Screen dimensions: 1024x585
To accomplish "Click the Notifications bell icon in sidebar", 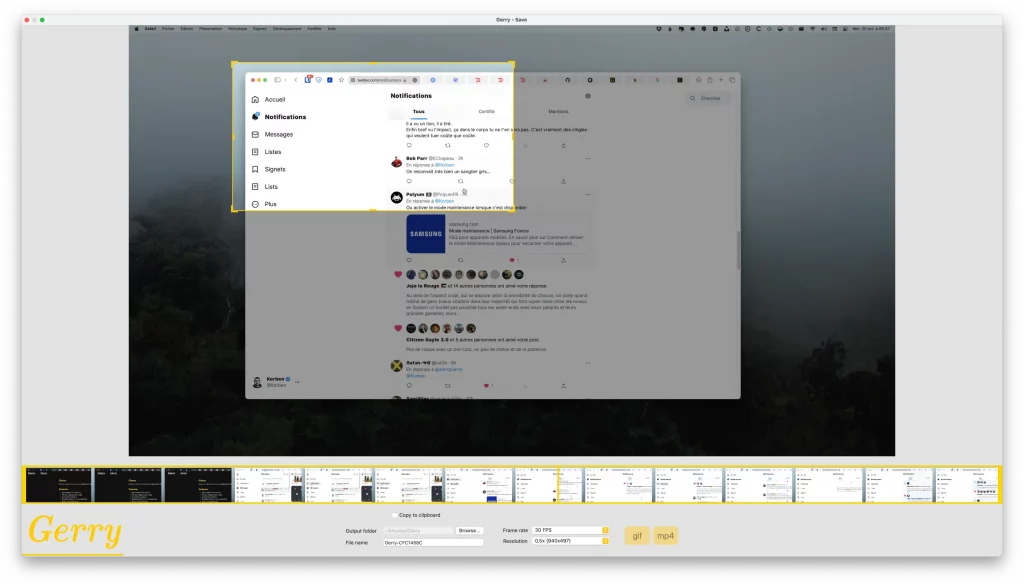I will (256, 117).
